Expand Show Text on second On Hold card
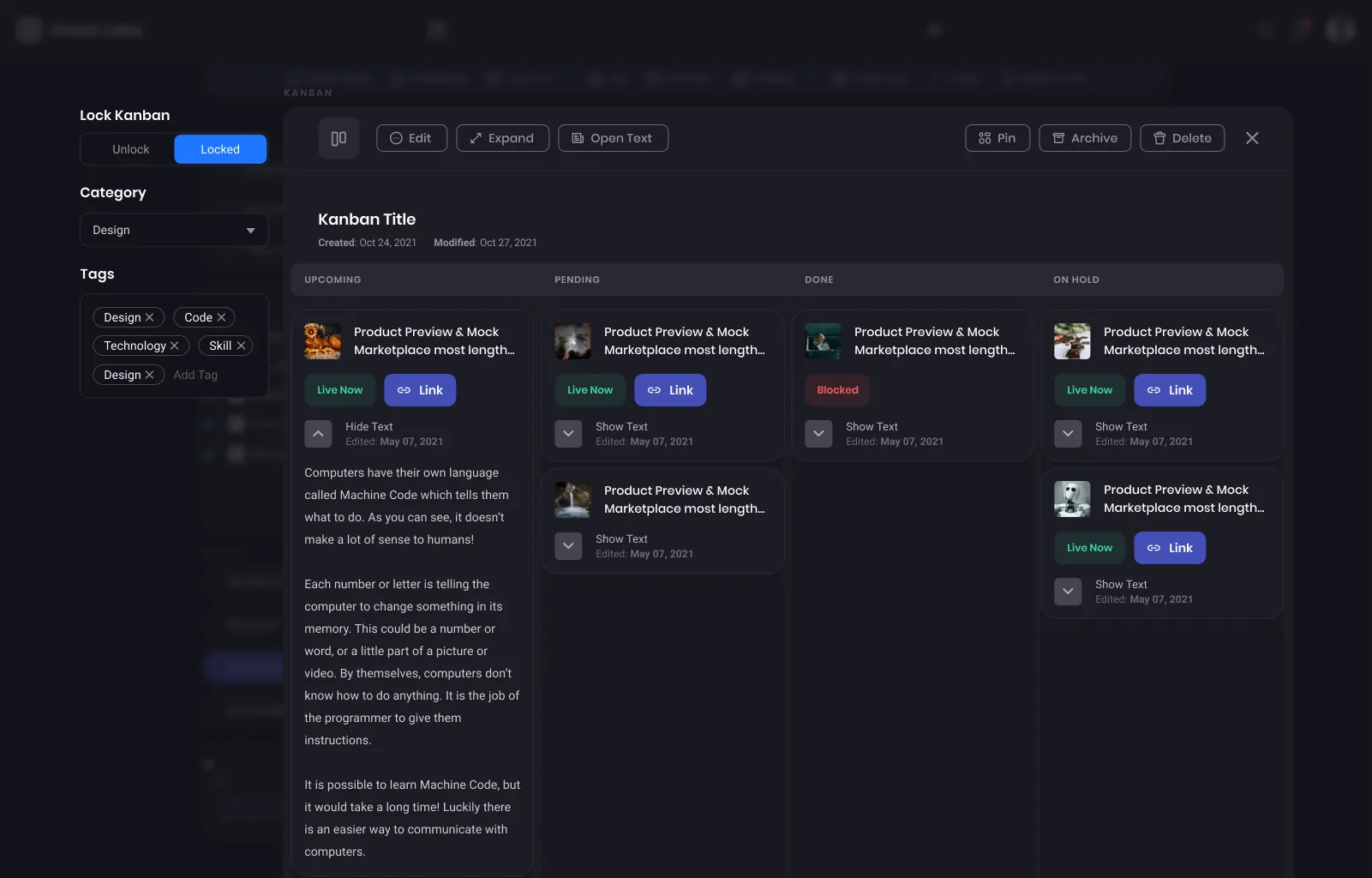This screenshot has width=1372, height=878. (1068, 592)
